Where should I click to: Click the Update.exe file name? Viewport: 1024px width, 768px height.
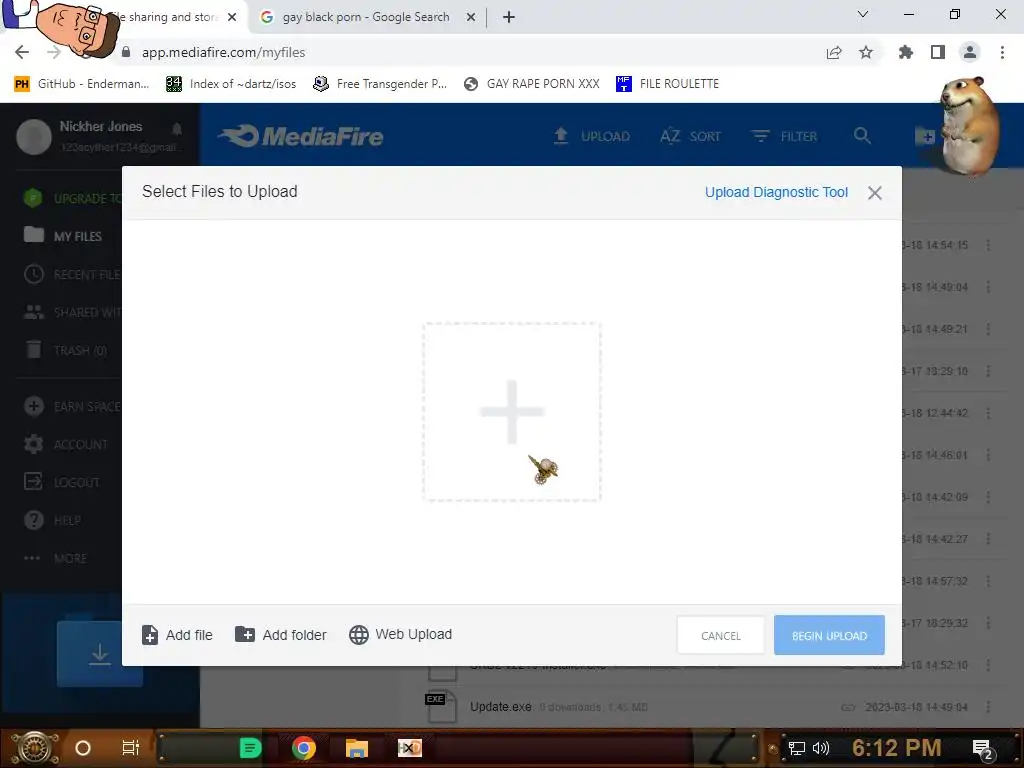[x=500, y=707]
